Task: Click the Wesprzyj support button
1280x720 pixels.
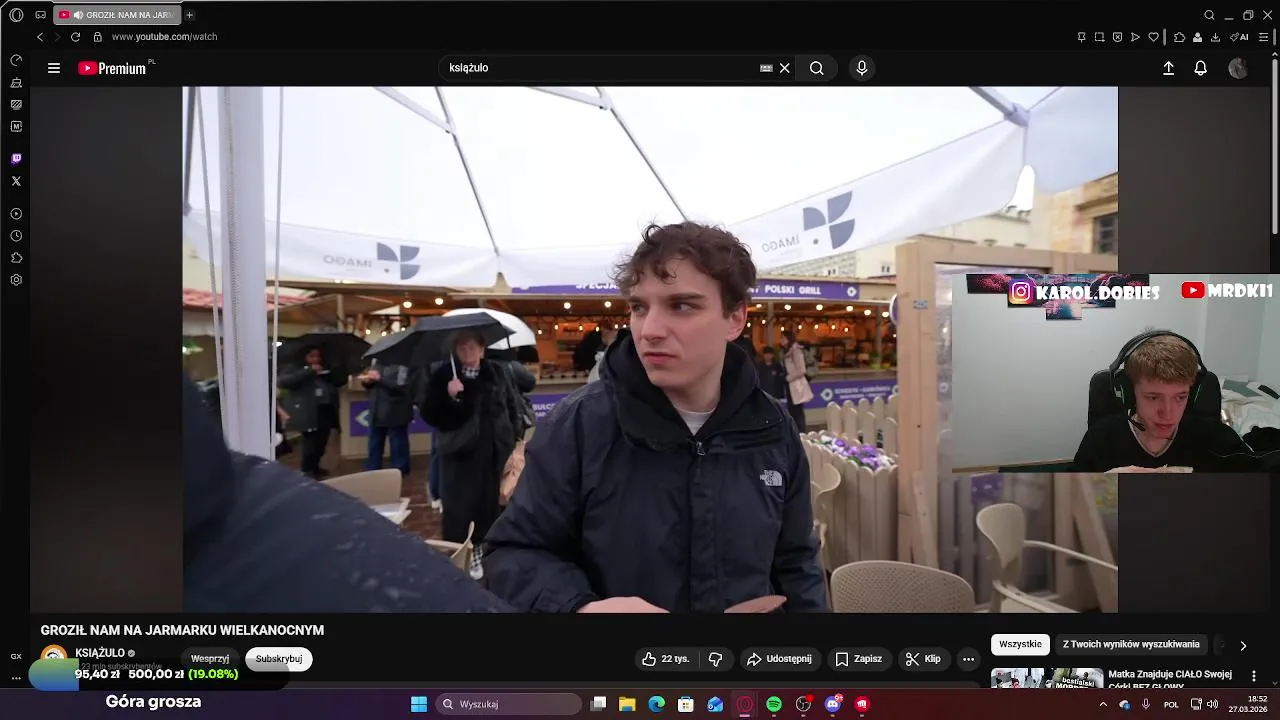Action: point(210,659)
